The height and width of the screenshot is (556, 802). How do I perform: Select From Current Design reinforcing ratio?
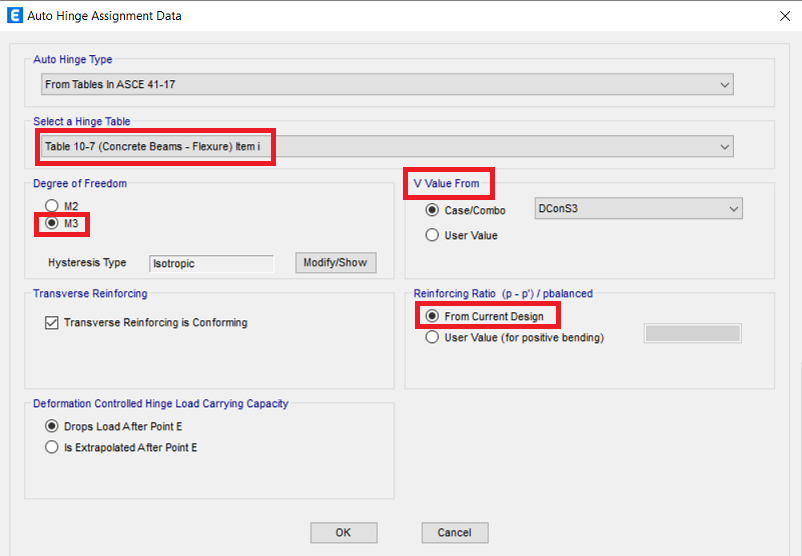[x=432, y=317]
